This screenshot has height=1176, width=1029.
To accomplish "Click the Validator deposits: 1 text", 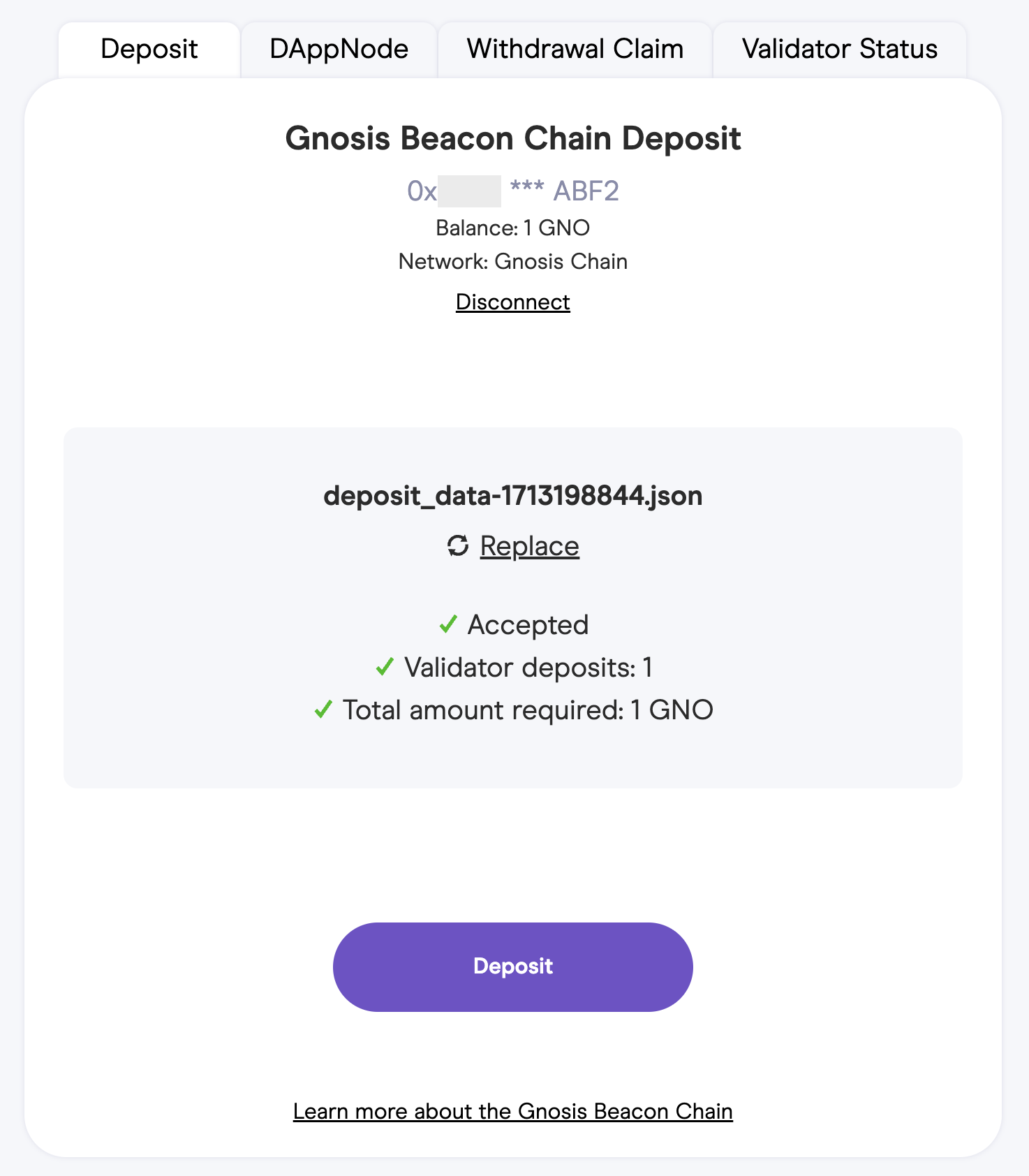I will [x=528, y=668].
